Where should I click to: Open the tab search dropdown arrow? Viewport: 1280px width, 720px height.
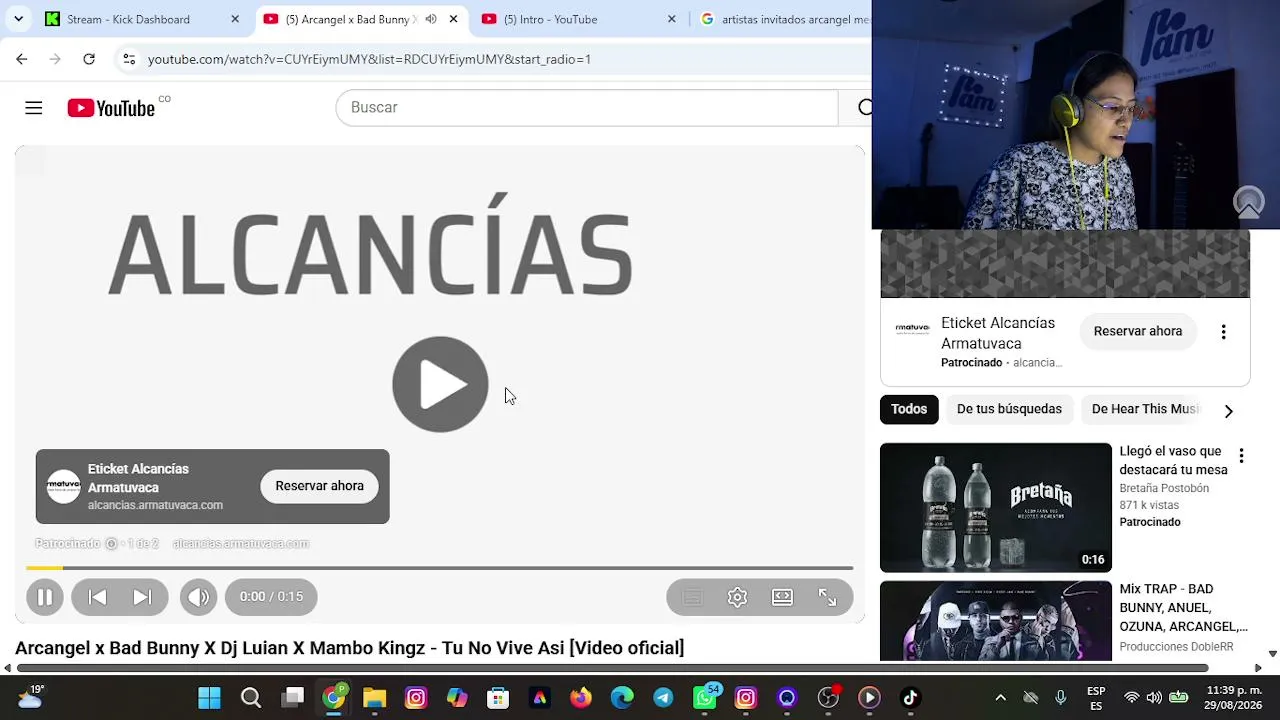18,19
